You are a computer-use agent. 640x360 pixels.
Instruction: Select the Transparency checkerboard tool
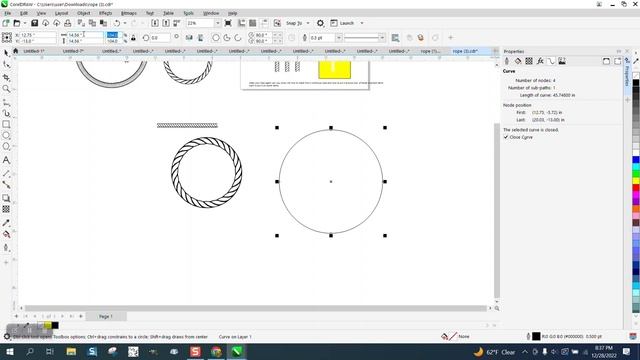pos(6,209)
